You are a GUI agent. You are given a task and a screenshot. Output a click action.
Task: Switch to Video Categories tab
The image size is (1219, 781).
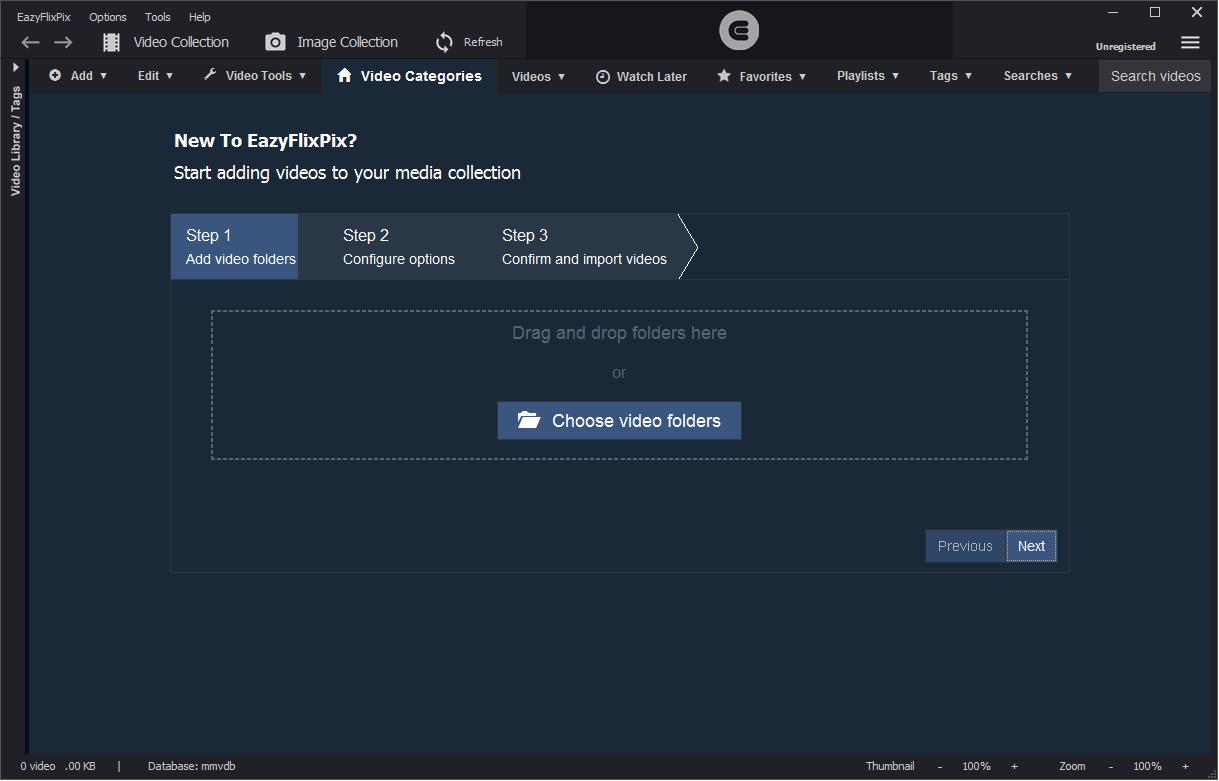(x=409, y=76)
